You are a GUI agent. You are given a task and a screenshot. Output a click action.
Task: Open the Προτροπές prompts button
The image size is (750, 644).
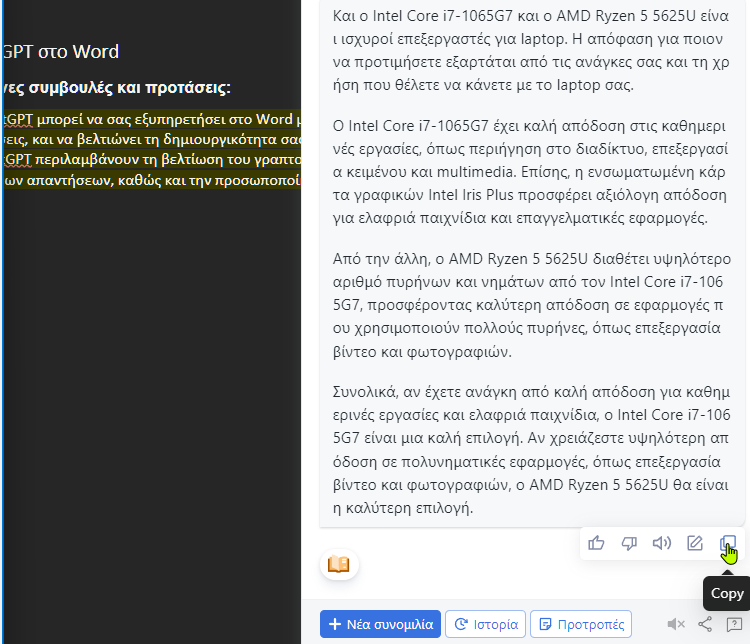tap(581, 624)
